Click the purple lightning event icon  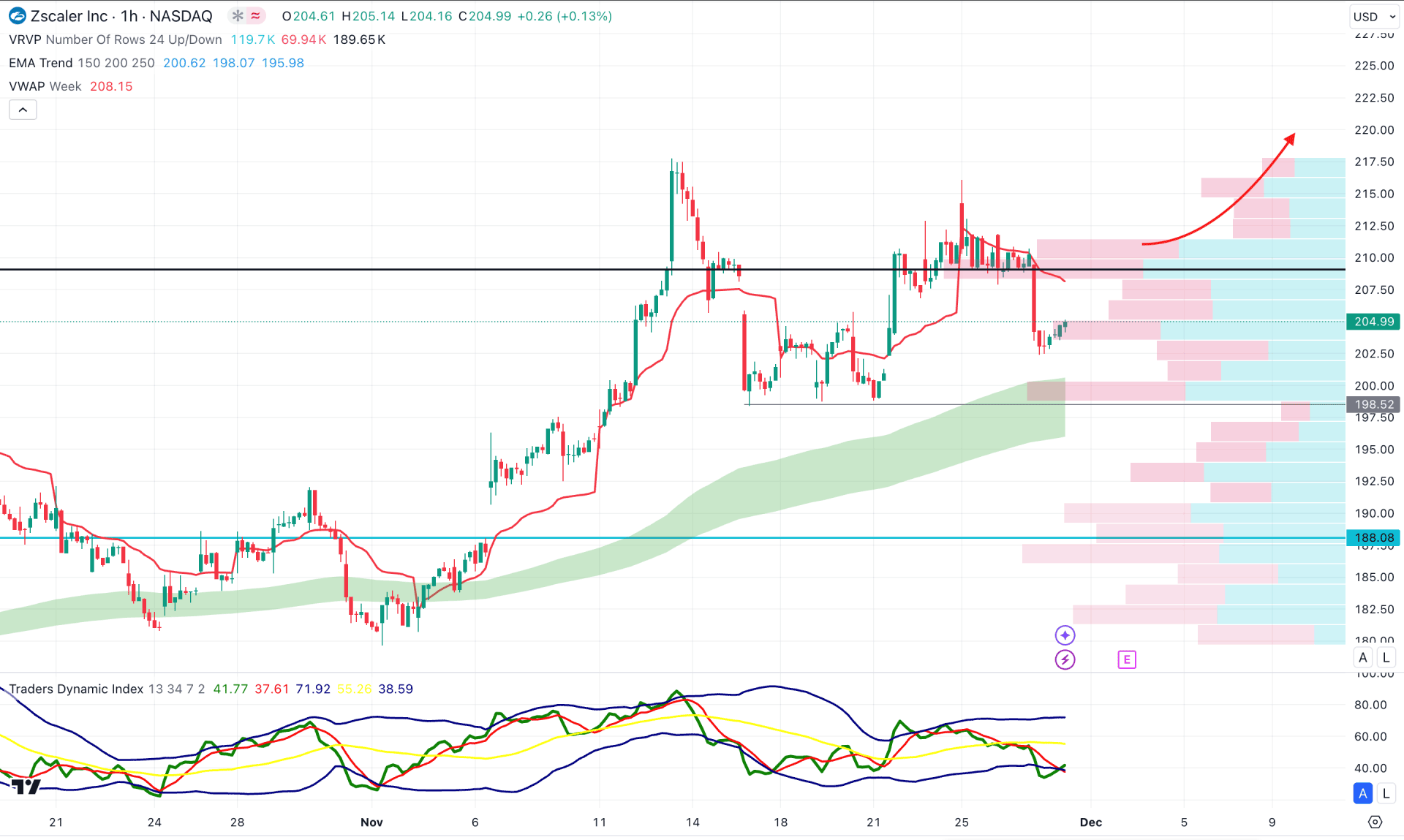click(x=1065, y=660)
